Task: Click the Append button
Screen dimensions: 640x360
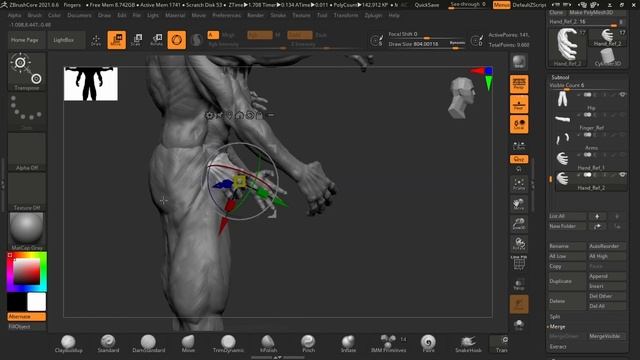Action: tap(607, 276)
